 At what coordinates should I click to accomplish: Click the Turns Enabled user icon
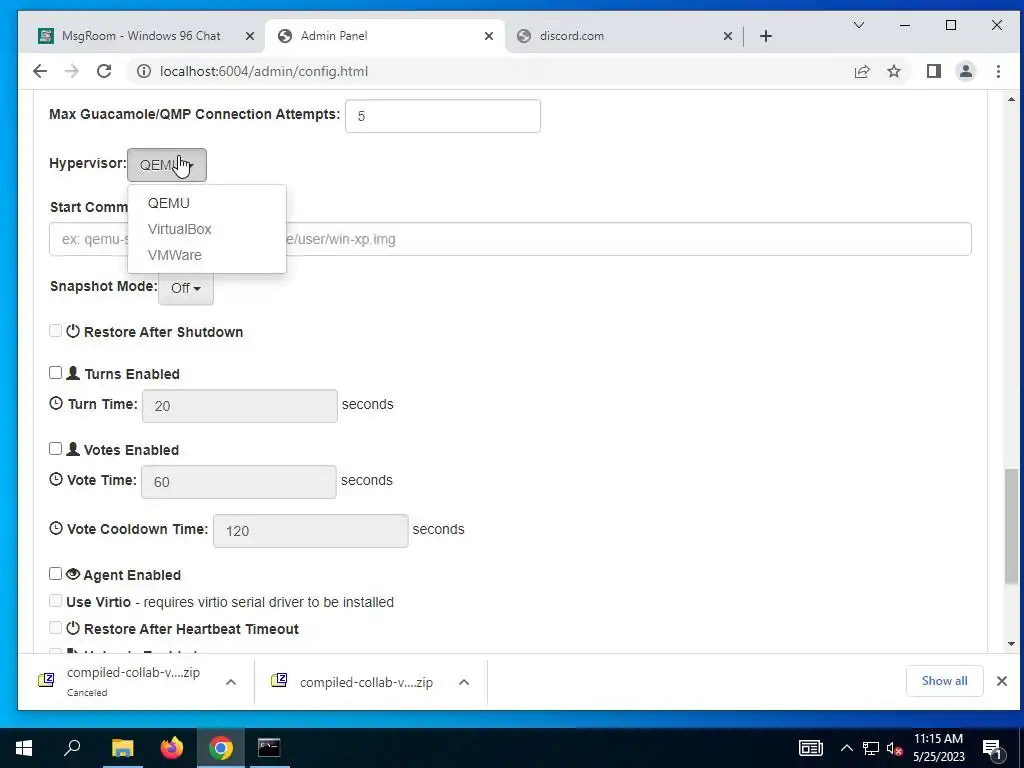tap(73, 373)
